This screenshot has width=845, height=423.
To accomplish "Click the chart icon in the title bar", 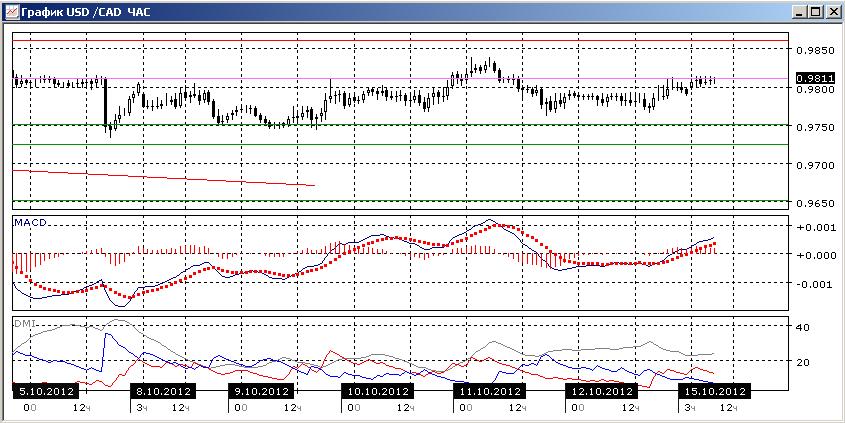I will [x=11, y=11].
